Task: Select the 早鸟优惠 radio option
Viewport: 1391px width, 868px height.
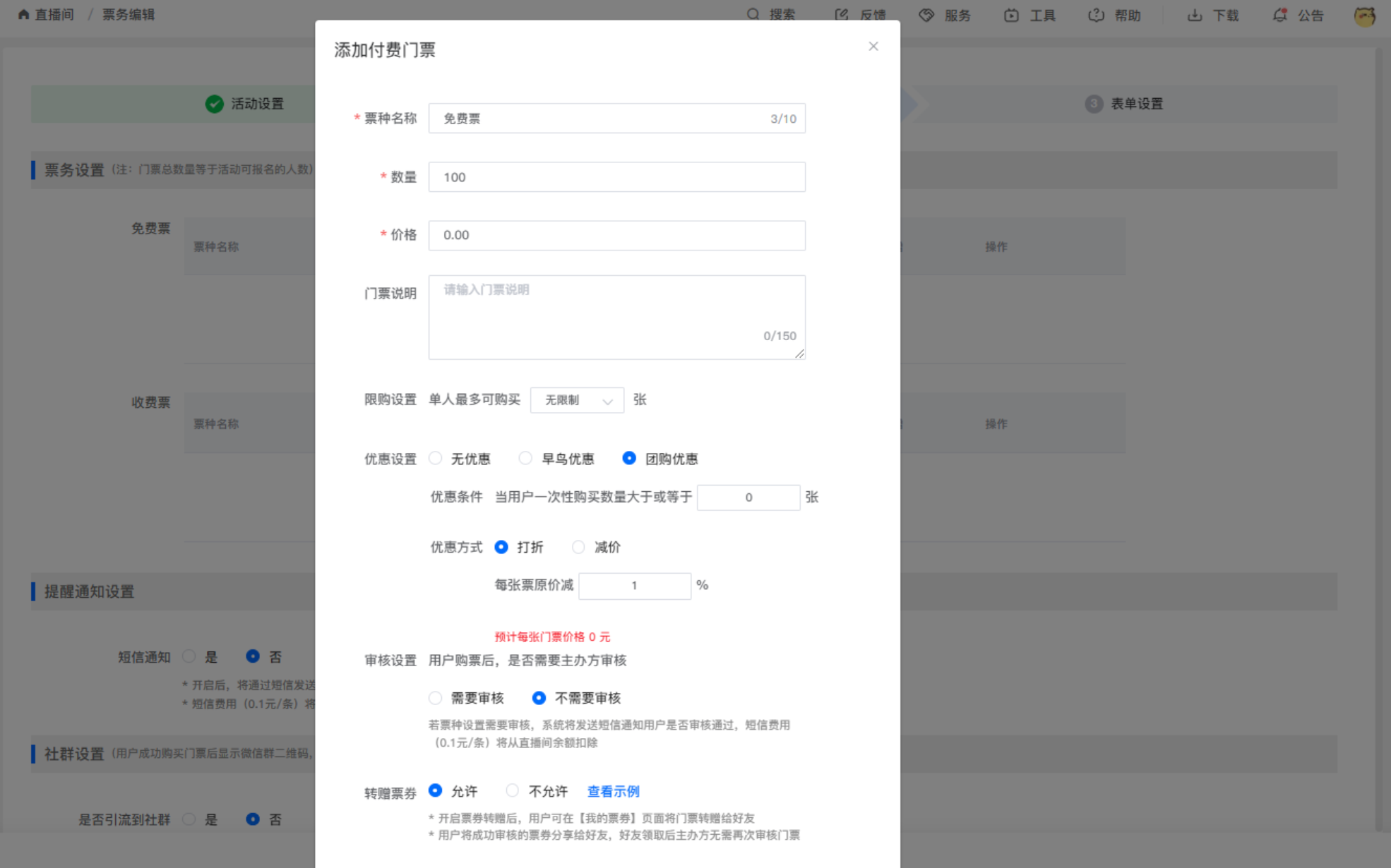Action: (x=525, y=459)
